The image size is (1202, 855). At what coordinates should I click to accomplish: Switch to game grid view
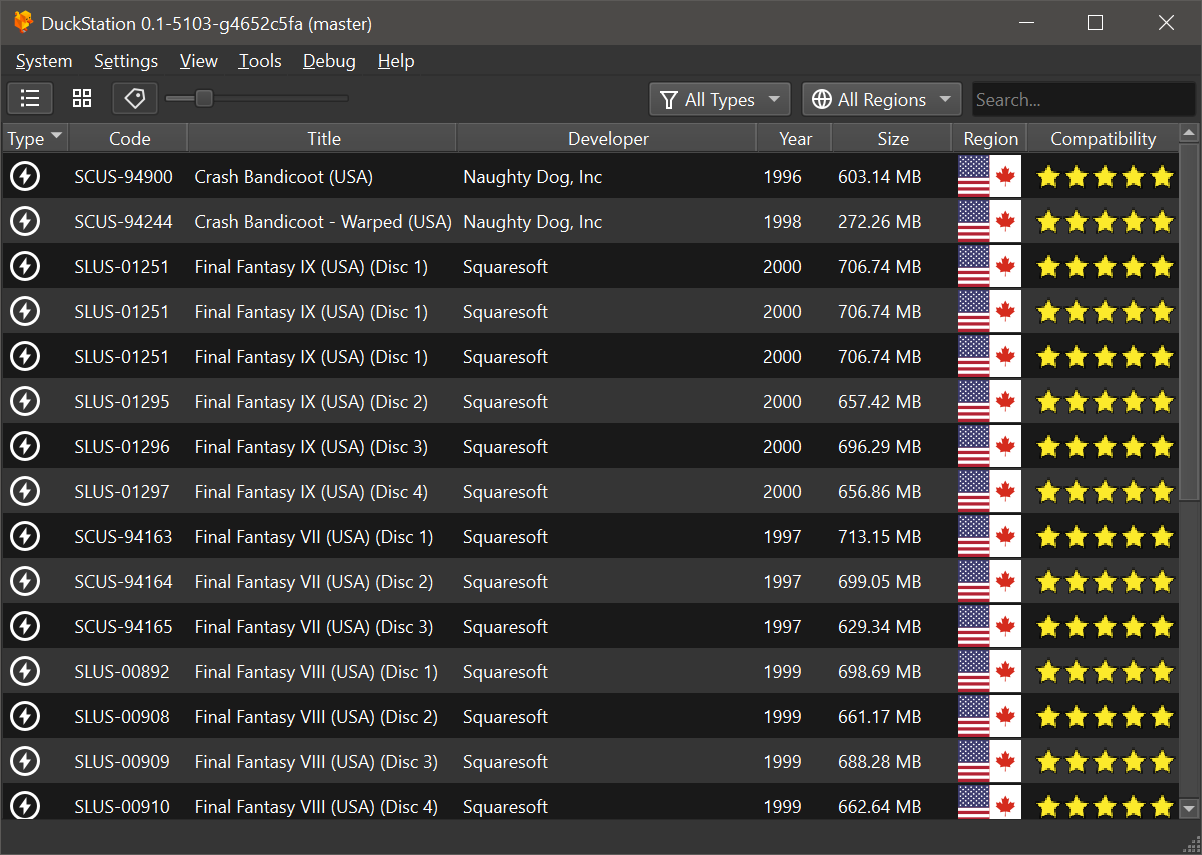coord(82,98)
